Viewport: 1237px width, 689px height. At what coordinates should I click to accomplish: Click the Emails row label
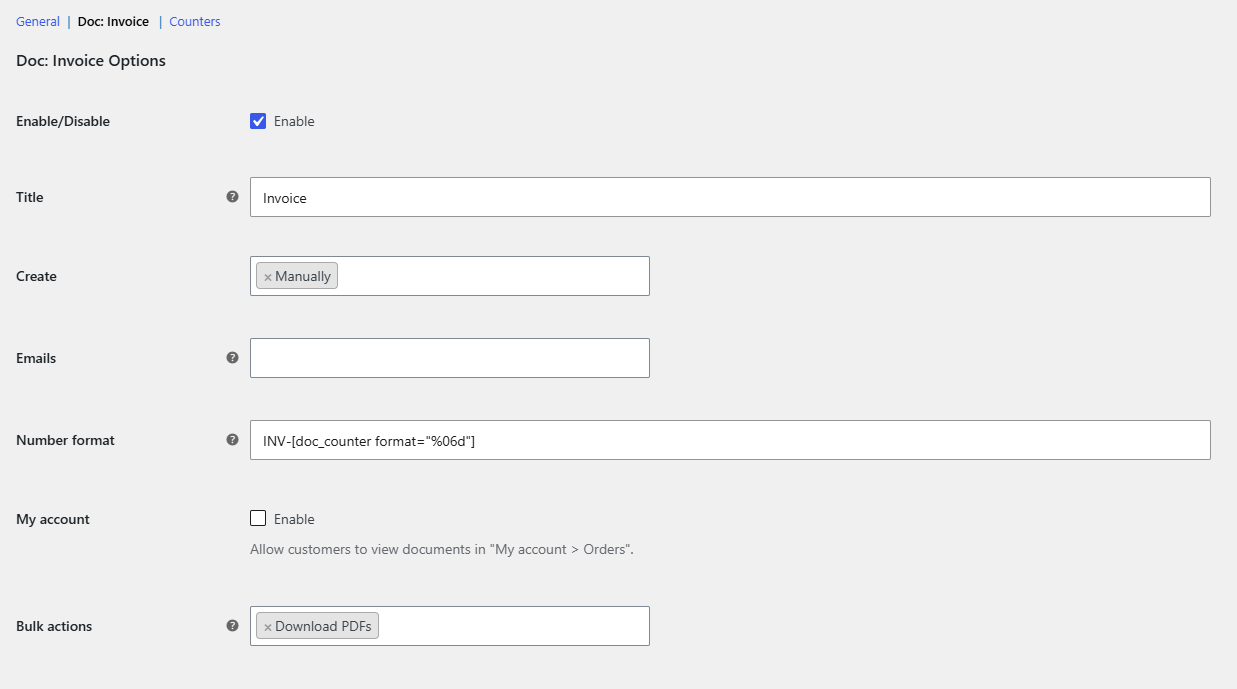pos(36,358)
